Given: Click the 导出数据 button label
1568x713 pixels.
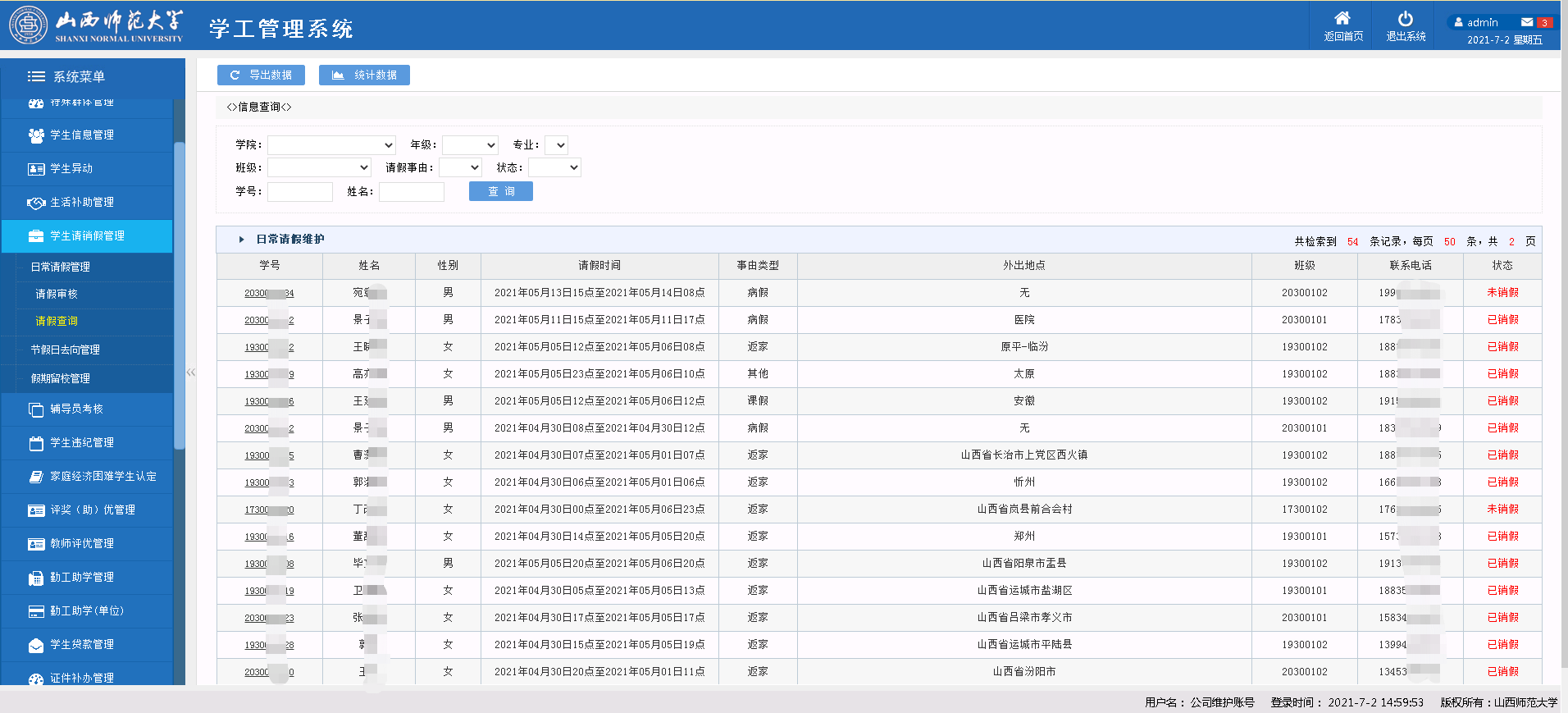Looking at the screenshot, I should pos(271,75).
